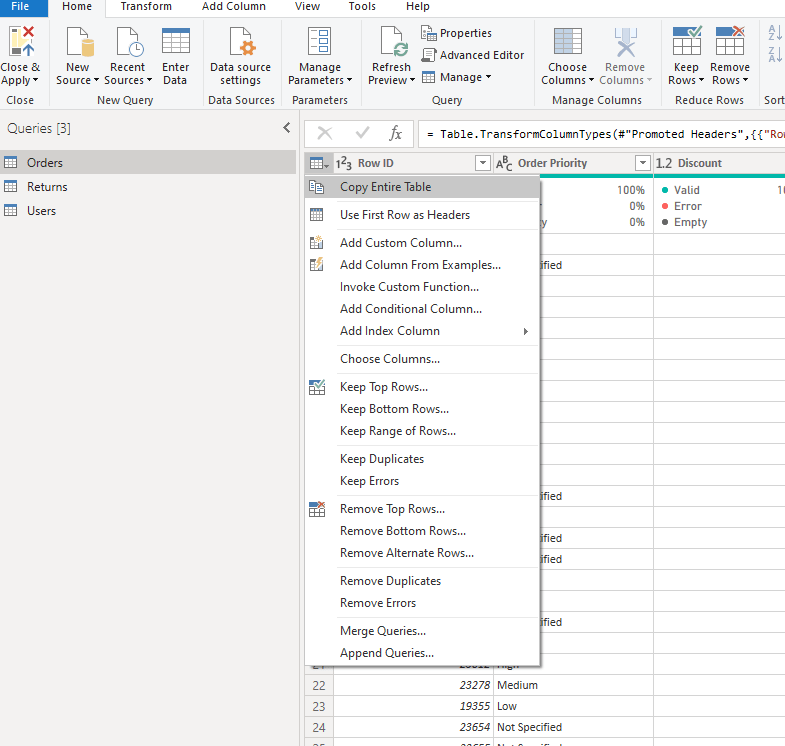This screenshot has width=785, height=746.
Task: Select Merge Queries menu entry
Action: (x=422, y=632)
